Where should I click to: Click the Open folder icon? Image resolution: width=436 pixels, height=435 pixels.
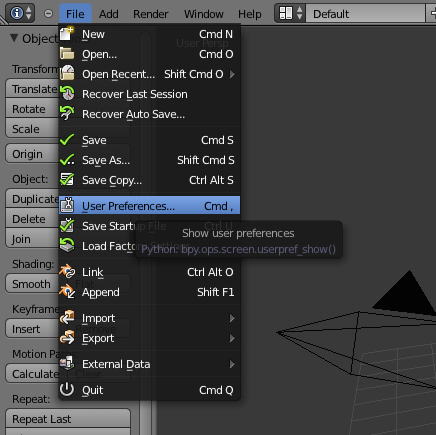click(x=67, y=54)
